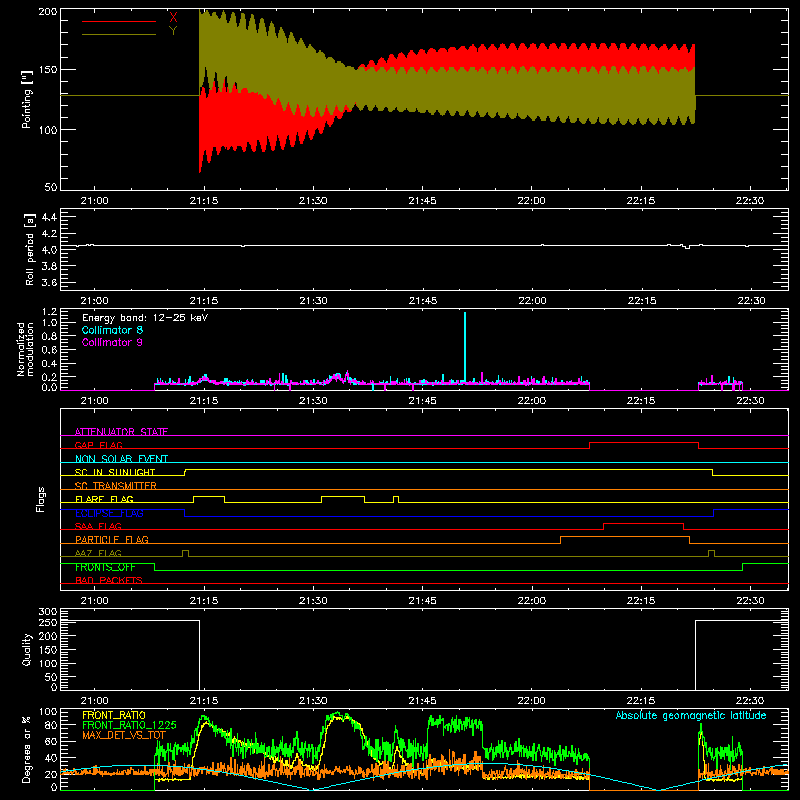The height and width of the screenshot is (800, 800).
Task: Click "22:00" under the Quality plot
Action: pyautogui.click(x=531, y=701)
